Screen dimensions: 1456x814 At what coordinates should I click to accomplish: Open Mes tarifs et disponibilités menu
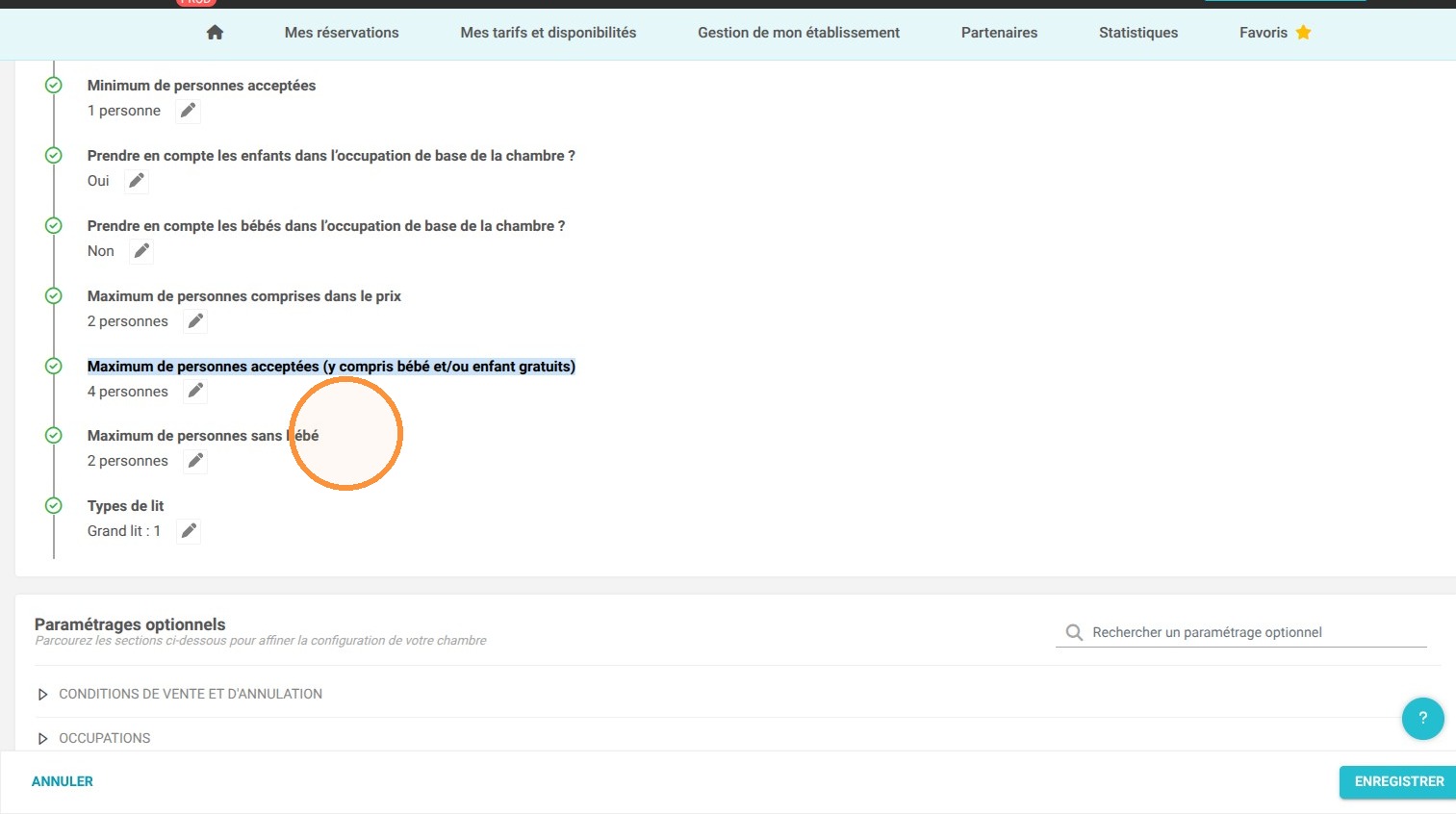pyautogui.click(x=549, y=33)
